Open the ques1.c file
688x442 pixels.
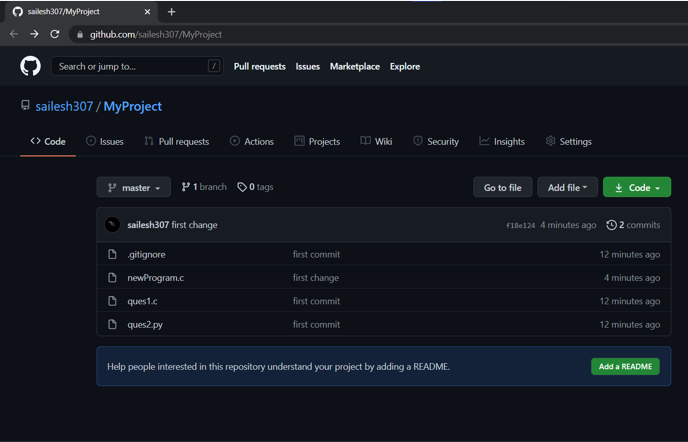pos(142,301)
